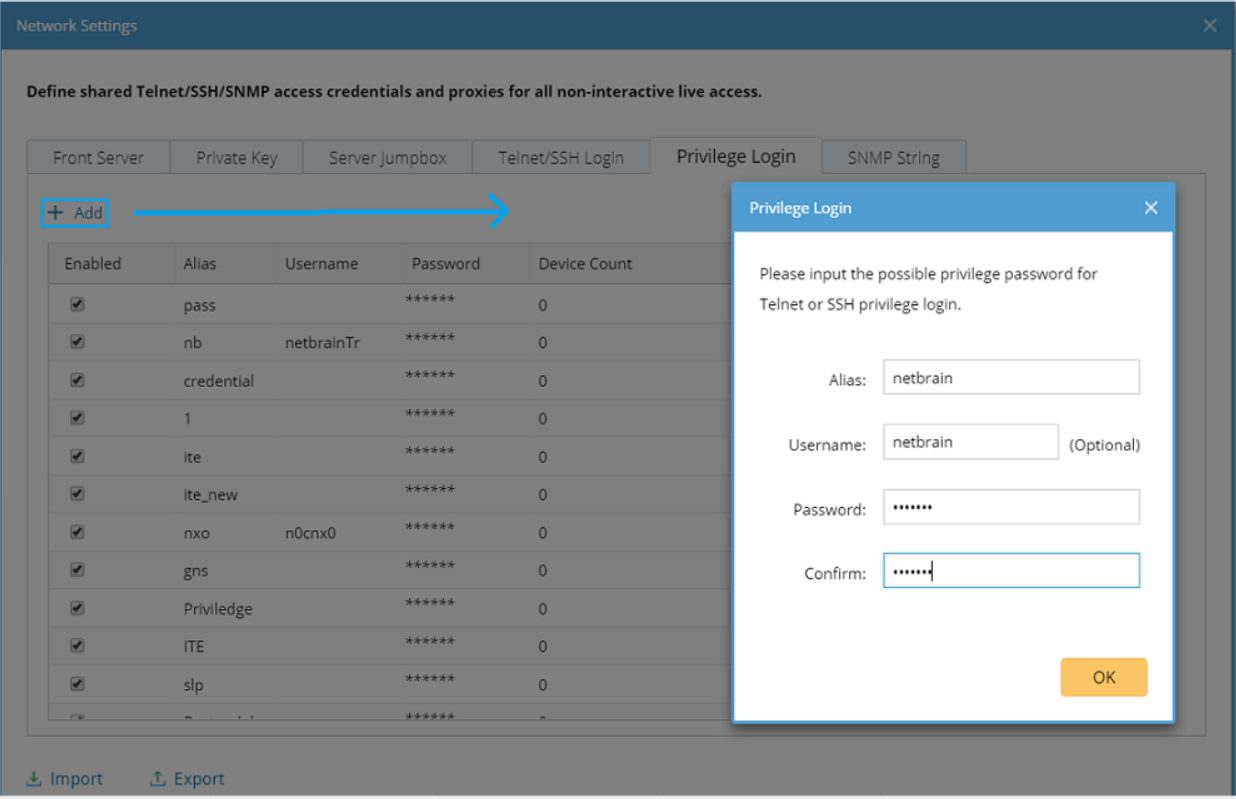Click into the Alias input field
The width and height of the screenshot is (1236, 799).
[x=1010, y=378]
